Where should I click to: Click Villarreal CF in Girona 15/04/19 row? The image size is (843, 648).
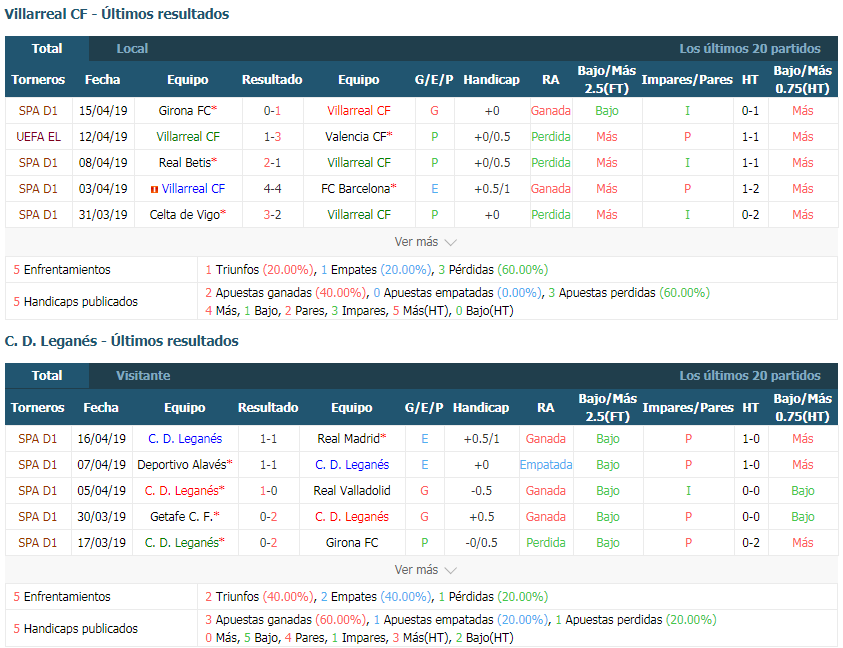(359, 111)
